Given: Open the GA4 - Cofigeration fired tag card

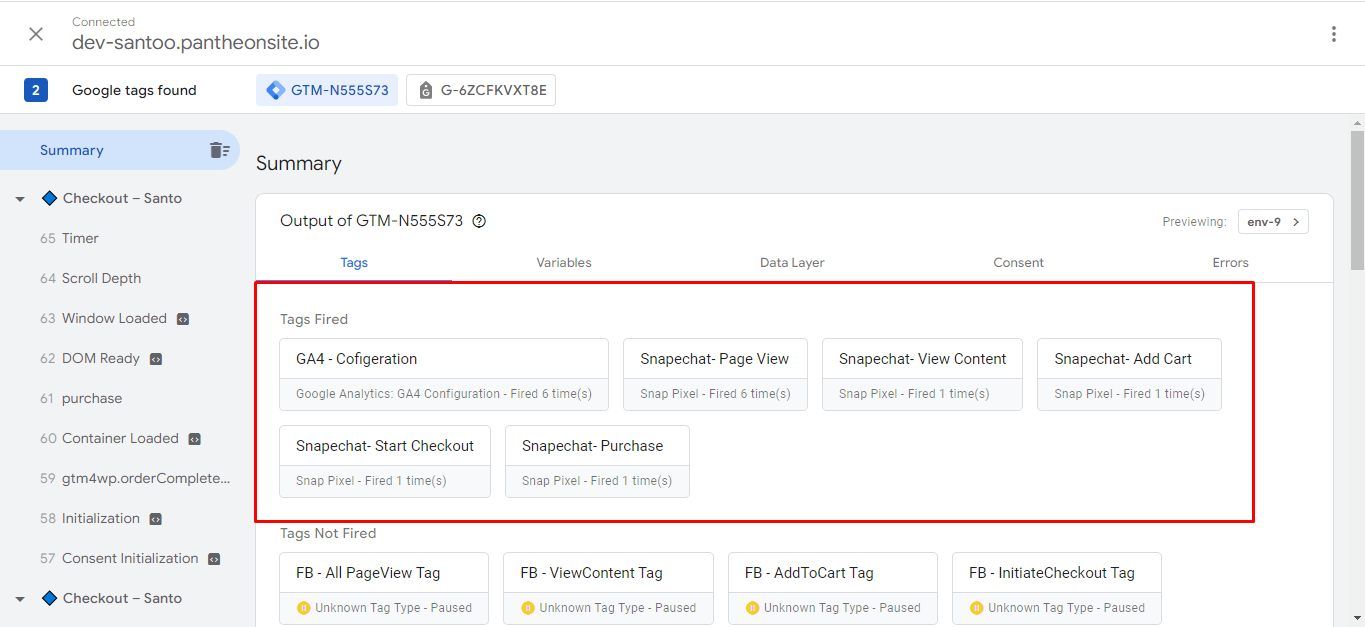Looking at the screenshot, I should (444, 374).
